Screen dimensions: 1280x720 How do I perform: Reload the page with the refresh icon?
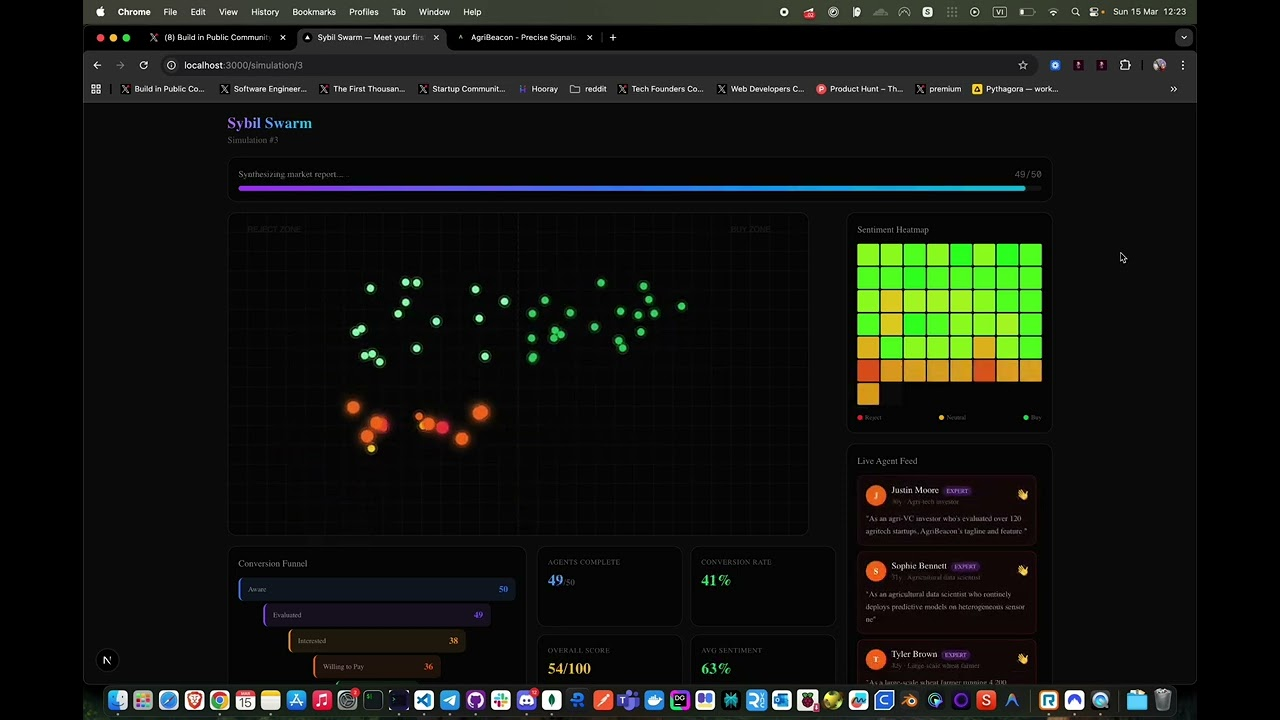point(144,65)
